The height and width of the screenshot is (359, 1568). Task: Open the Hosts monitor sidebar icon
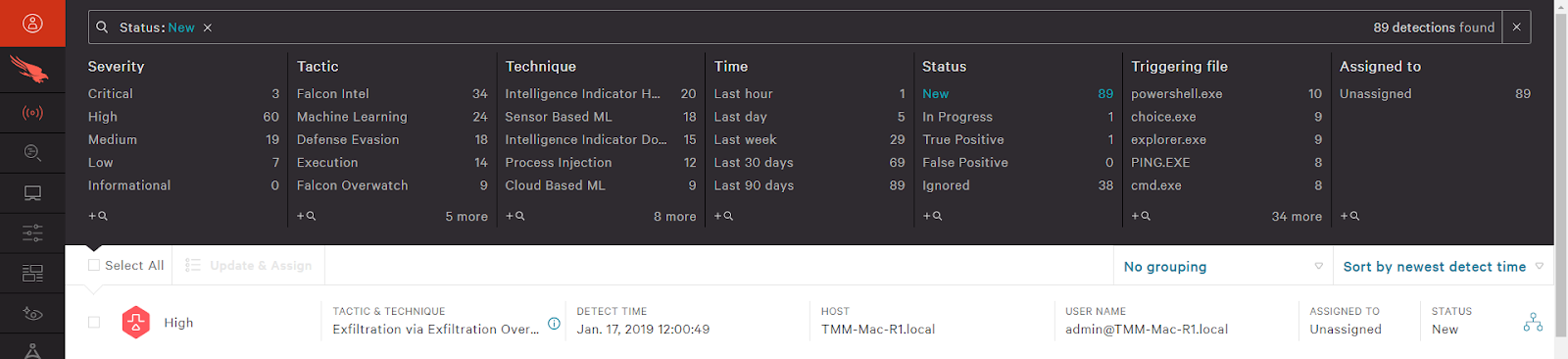tap(32, 193)
